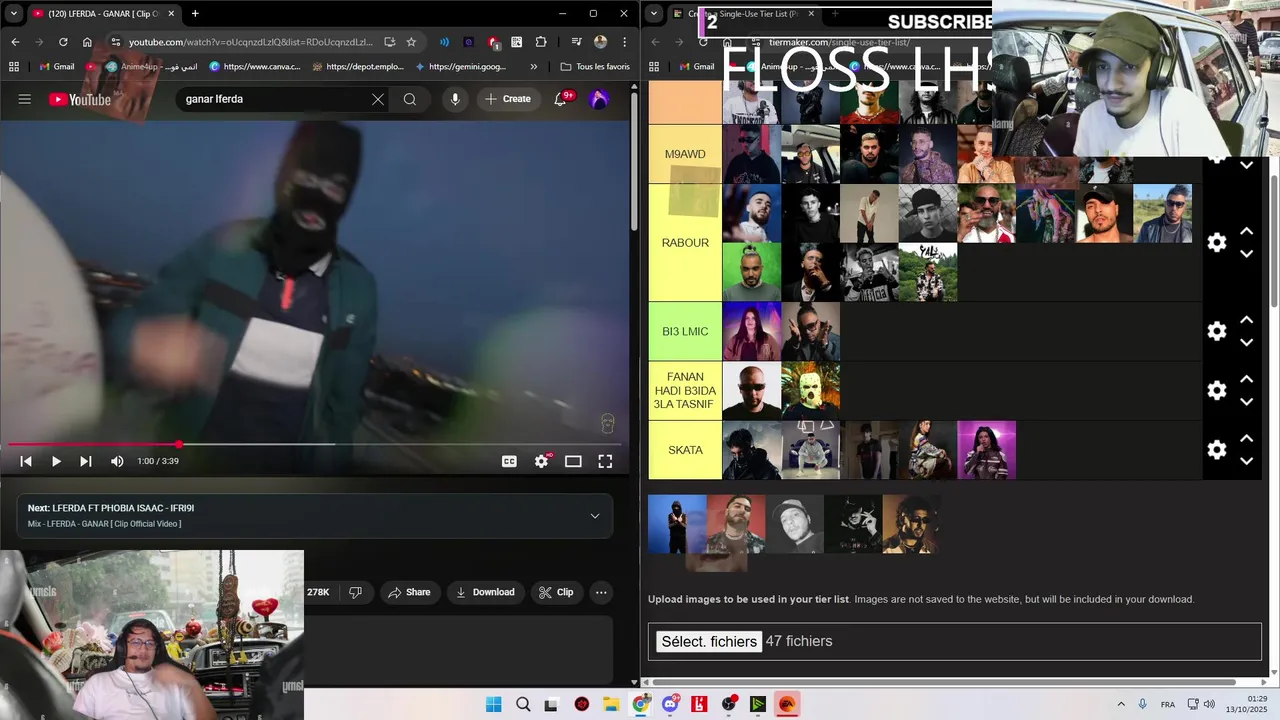Open settings gear for the RABOUR tier
The width and height of the screenshot is (1280, 720).
(1216, 243)
